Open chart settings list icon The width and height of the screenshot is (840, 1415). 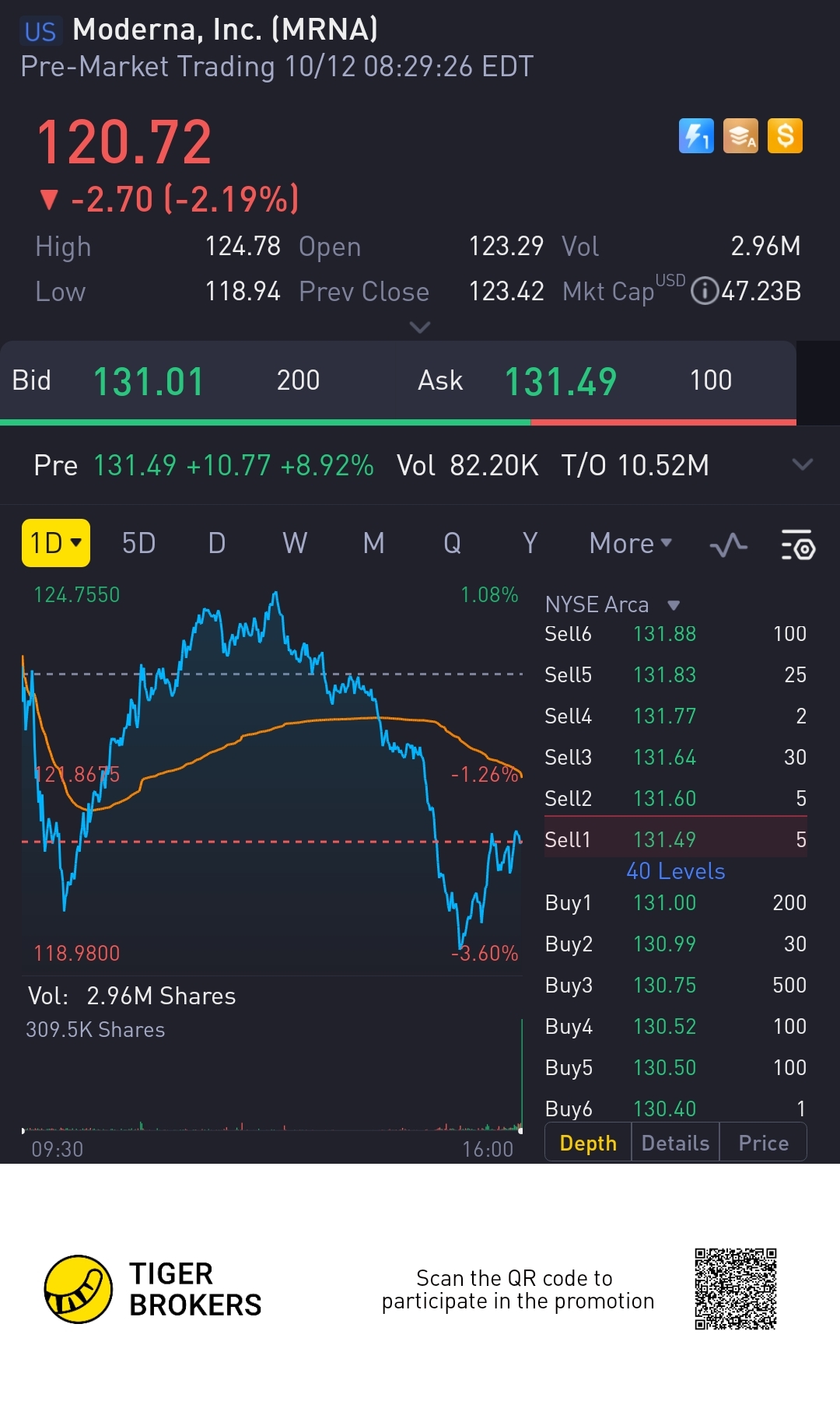coord(797,545)
